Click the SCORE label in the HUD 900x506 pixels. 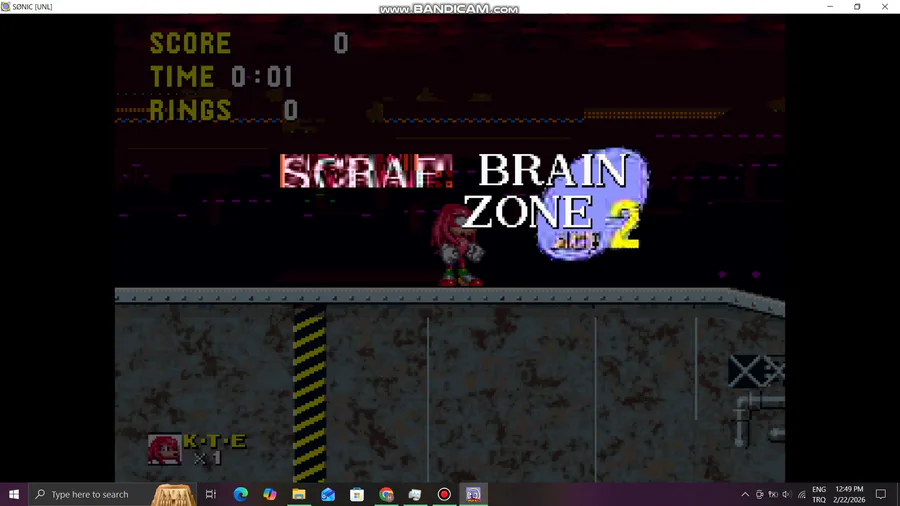point(191,43)
